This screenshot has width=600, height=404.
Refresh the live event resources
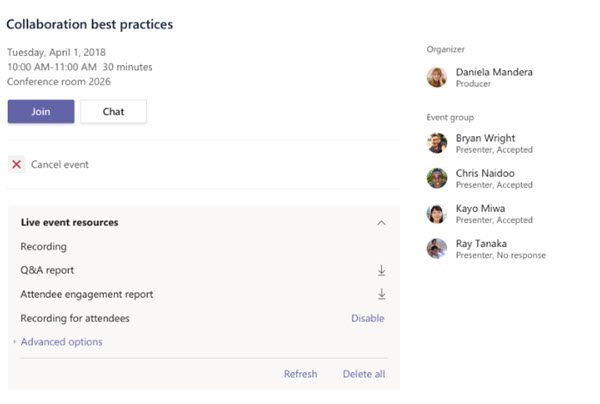point(300,374)
